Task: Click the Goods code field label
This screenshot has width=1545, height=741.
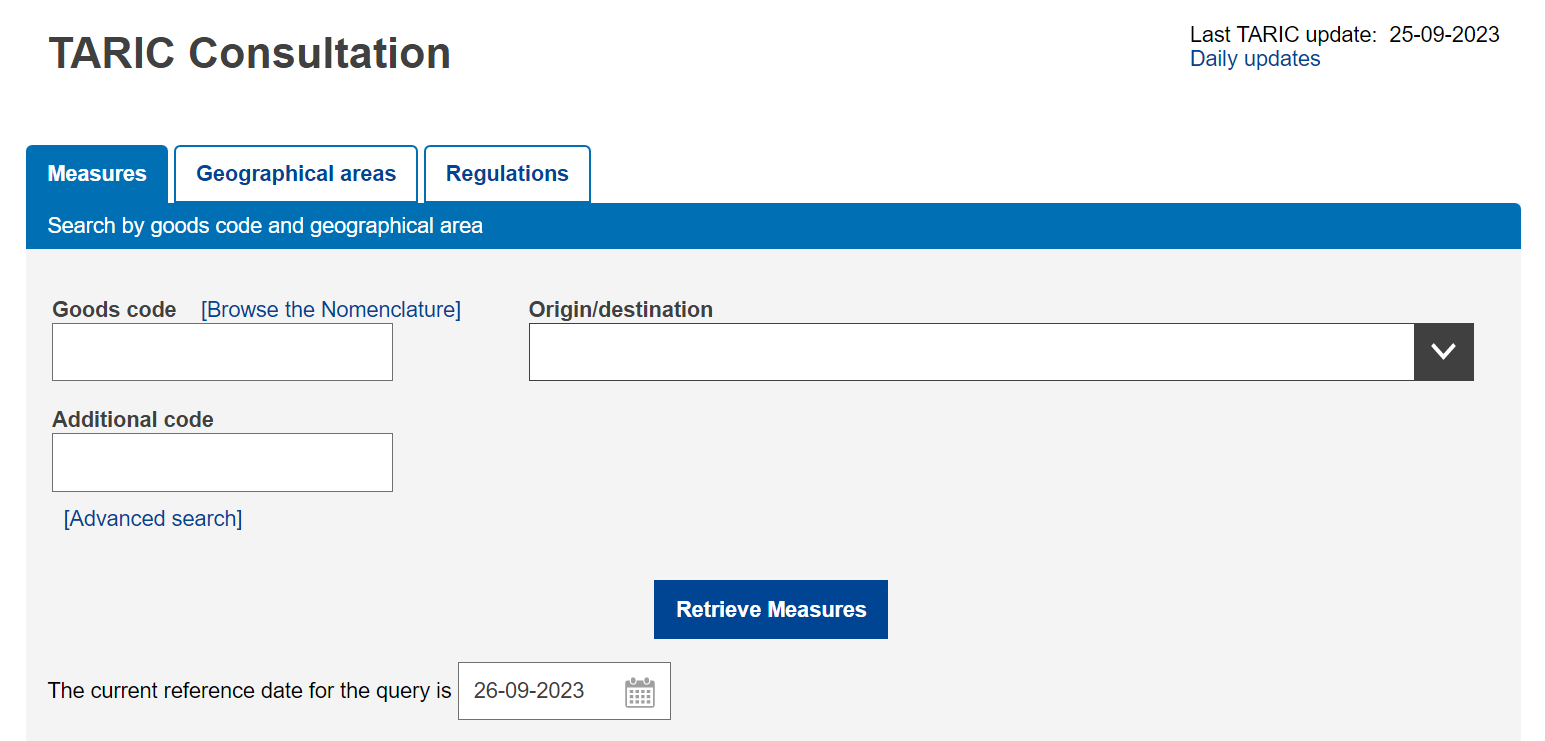Action: 114,310
